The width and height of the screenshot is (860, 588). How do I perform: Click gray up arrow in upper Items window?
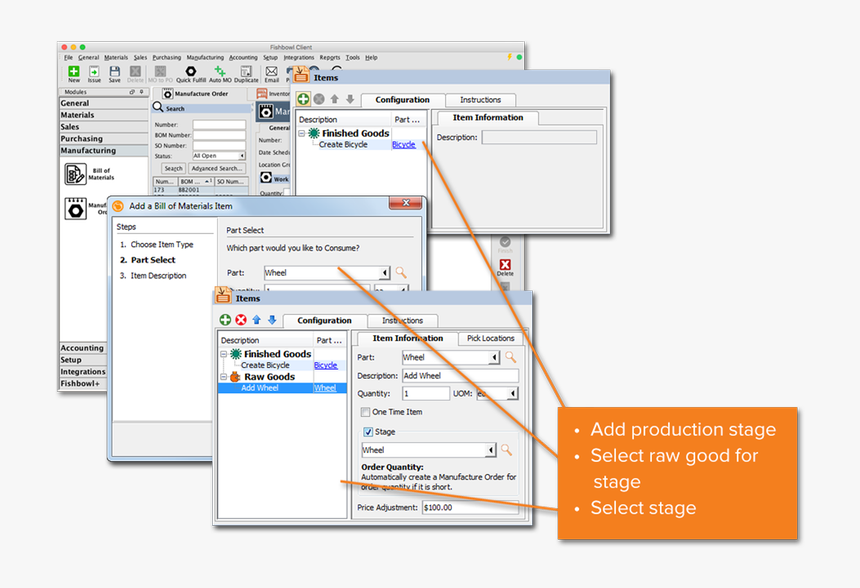click(x=335, y=99)
